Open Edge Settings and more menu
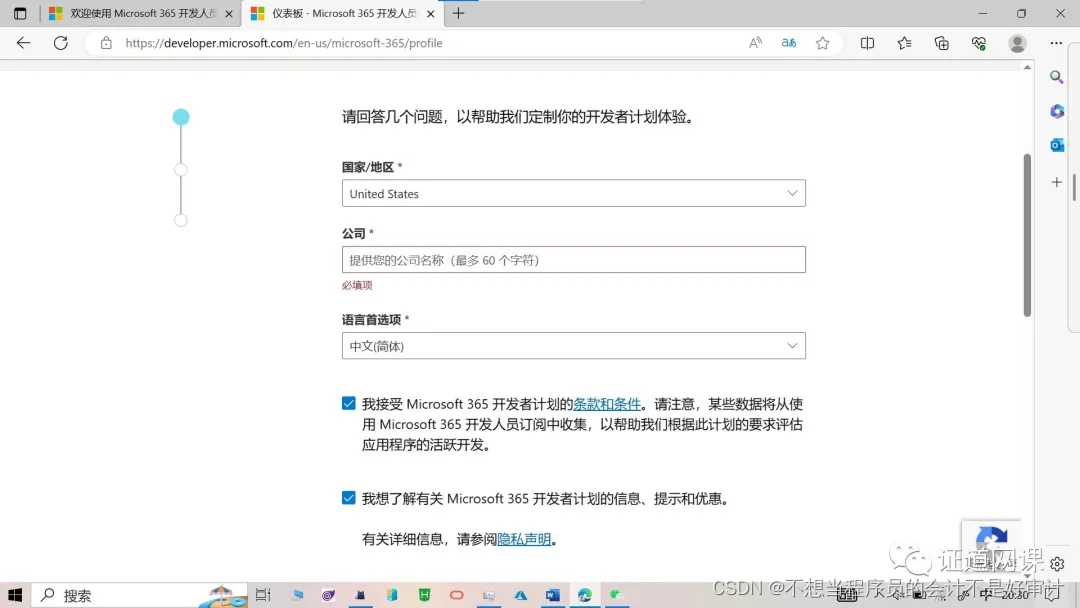Screen dimensions: 1080x608 1056,43
